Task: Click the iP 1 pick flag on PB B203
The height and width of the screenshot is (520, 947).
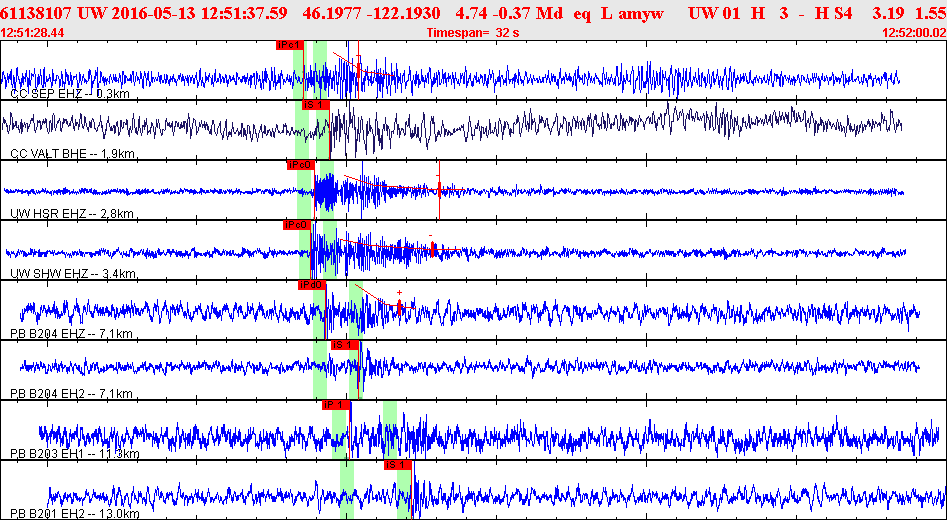Action: click(x=335, y=405)
